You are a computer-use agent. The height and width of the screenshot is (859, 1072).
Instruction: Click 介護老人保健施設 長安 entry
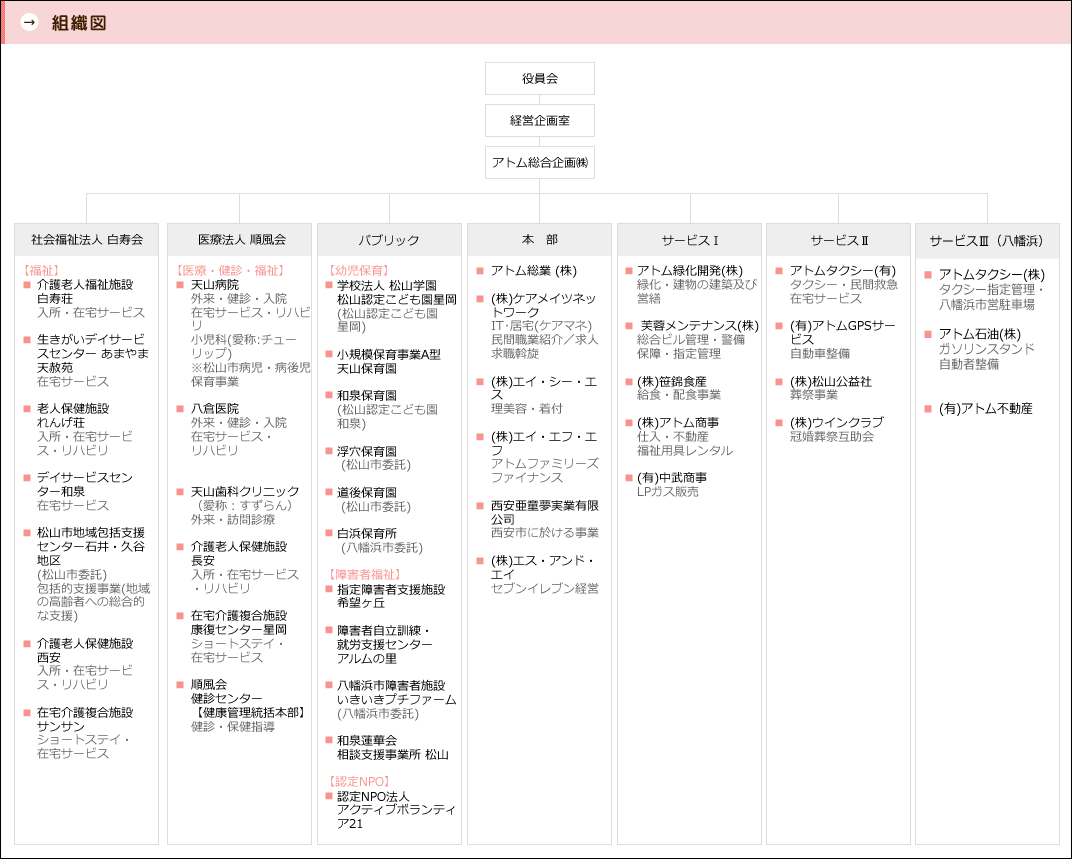coord(239,553)
